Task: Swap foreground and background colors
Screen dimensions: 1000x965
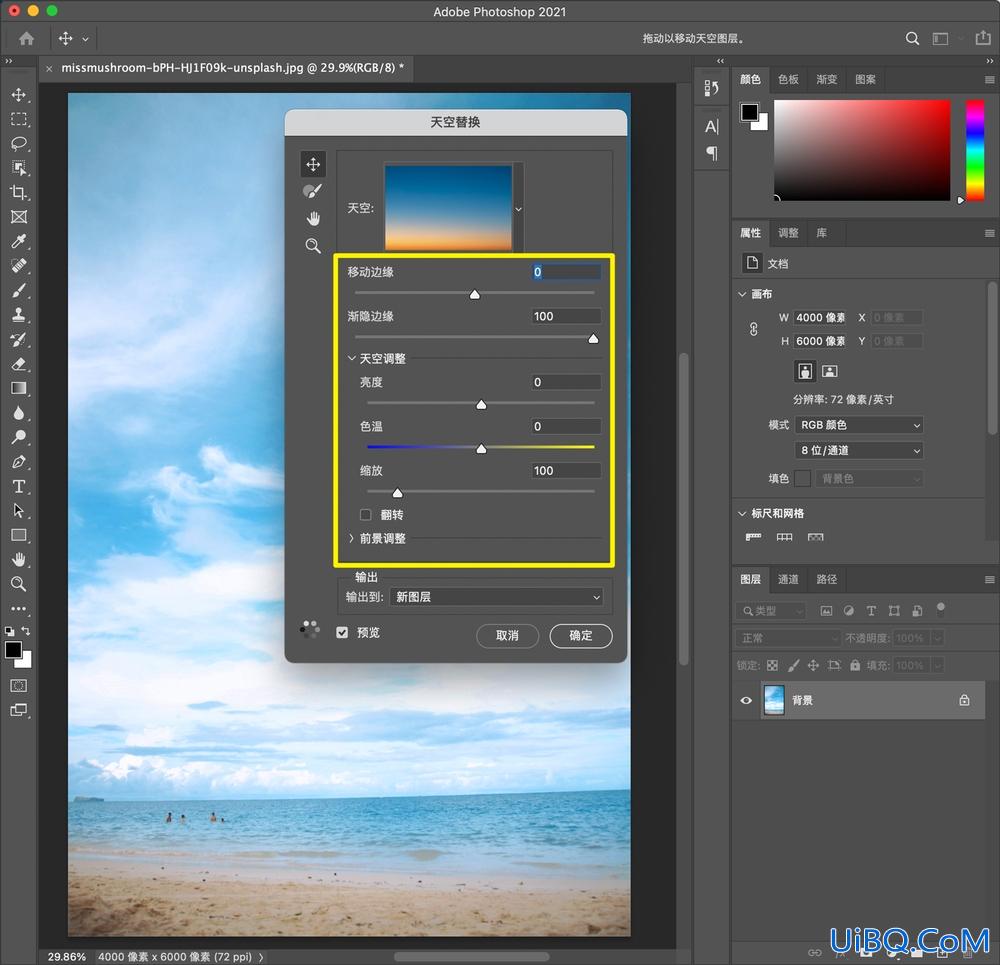Action: click(x=26, y=630)
